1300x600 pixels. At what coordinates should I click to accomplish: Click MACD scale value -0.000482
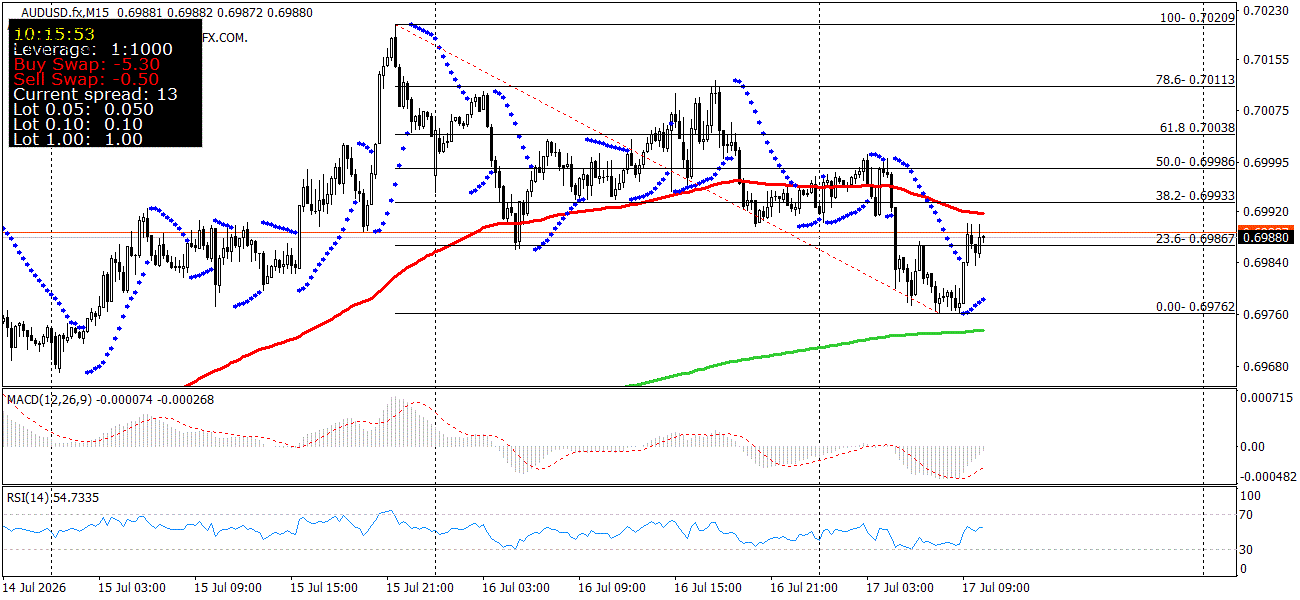pyautogui.click(x=1268, y=476)
